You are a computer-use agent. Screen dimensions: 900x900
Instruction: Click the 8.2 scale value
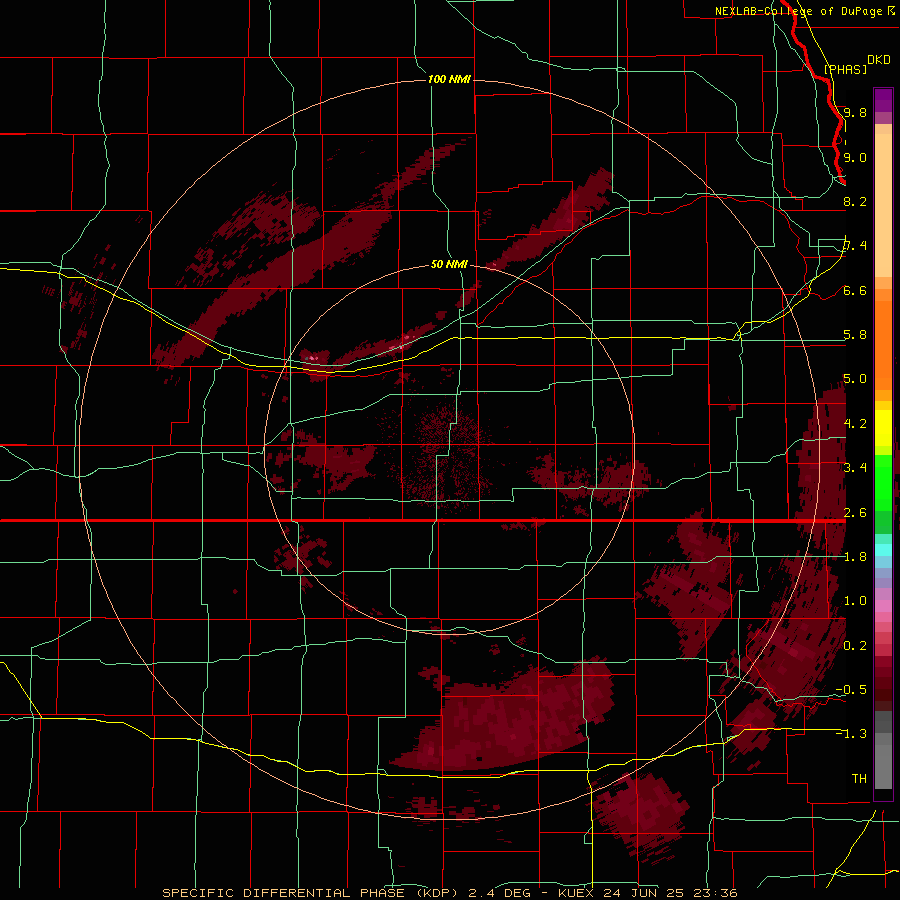point(855,201)
